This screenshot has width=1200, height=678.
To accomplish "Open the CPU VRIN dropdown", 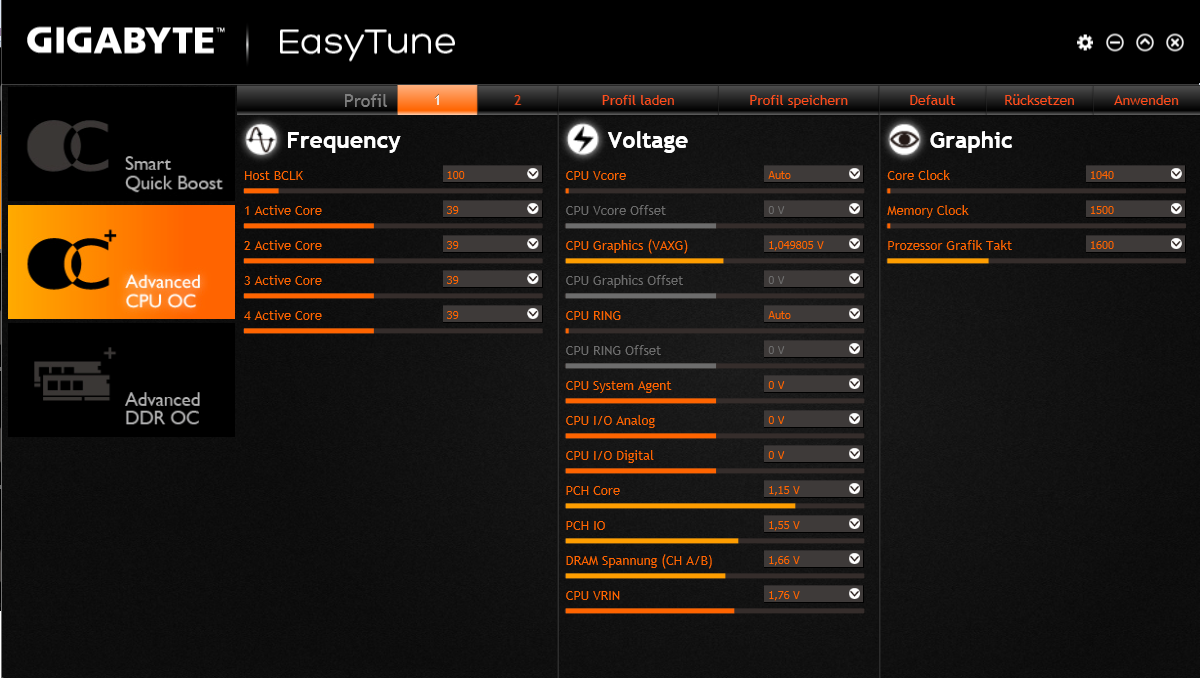I will pyautogui.click(x=813, y=595).
